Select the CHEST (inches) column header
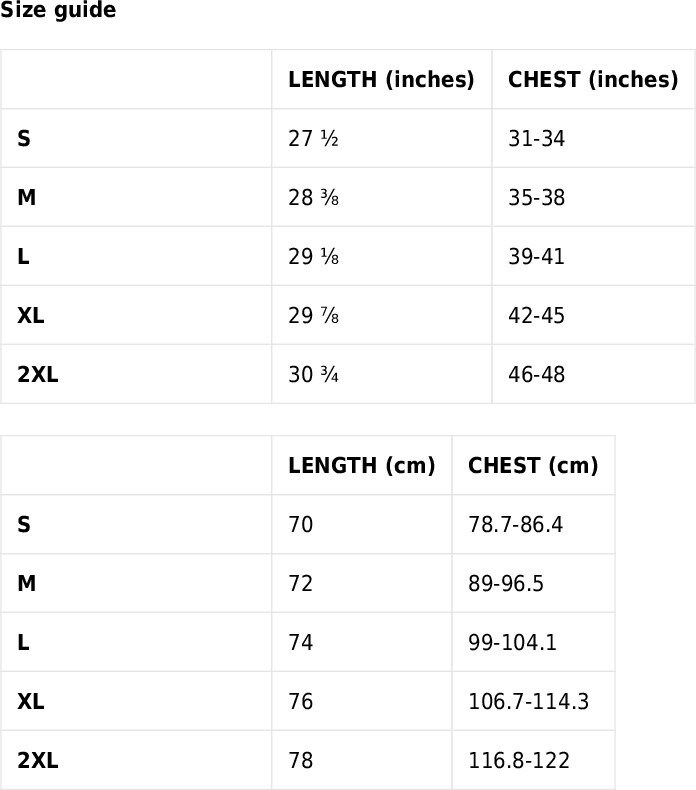696x790 pixels. click(593, 79)
